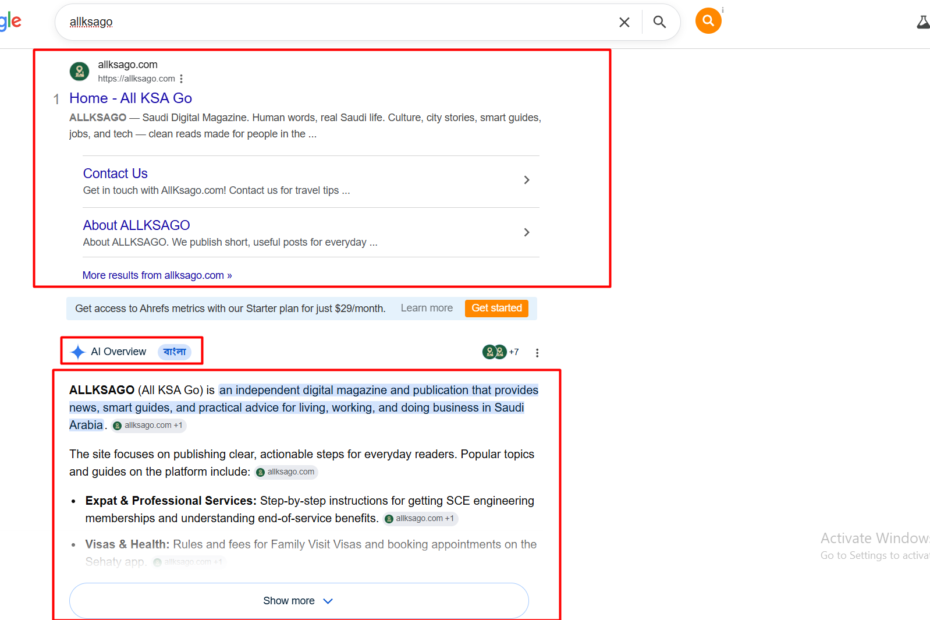Open the Contact Us sitelink
Image resolution: width=930 pixels, height=620 pixels.
pos(115,173)
